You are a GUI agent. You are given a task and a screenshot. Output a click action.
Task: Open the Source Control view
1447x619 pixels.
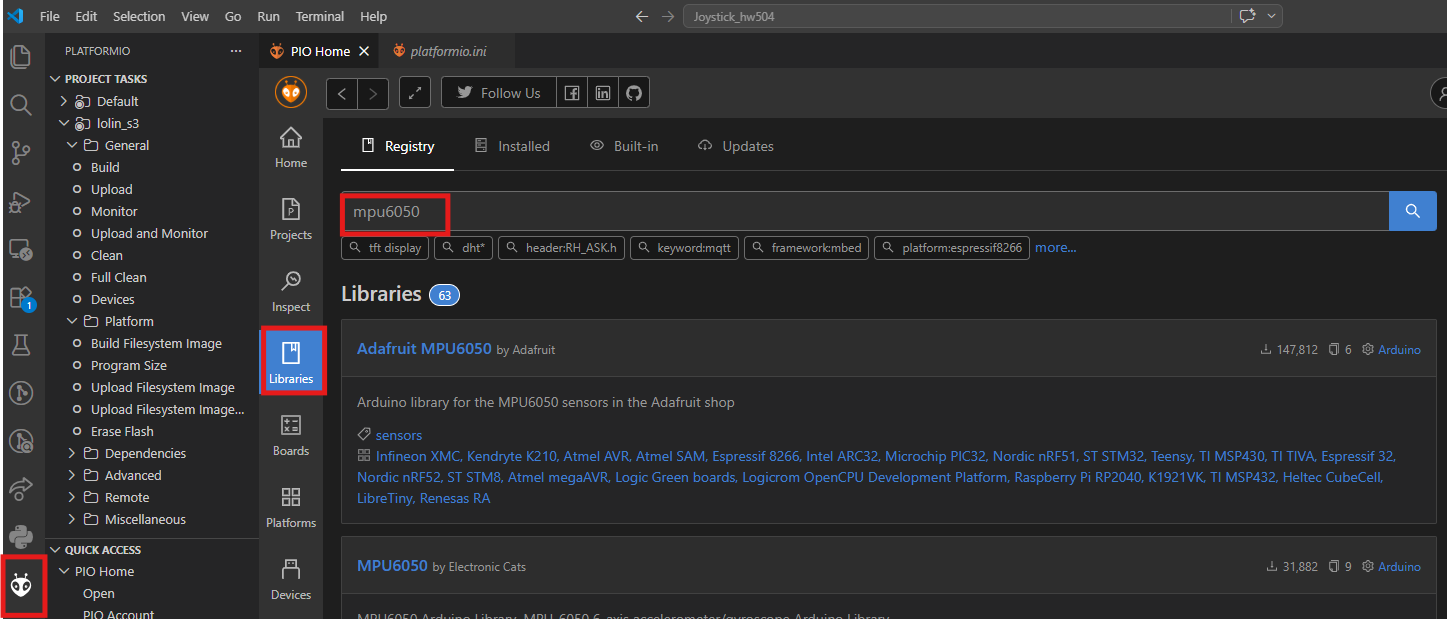[x=21, y=153]
